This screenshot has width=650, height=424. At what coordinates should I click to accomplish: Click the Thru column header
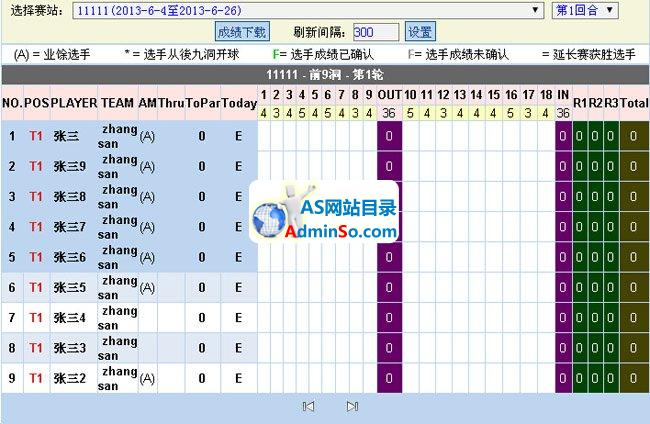(171, 103)
